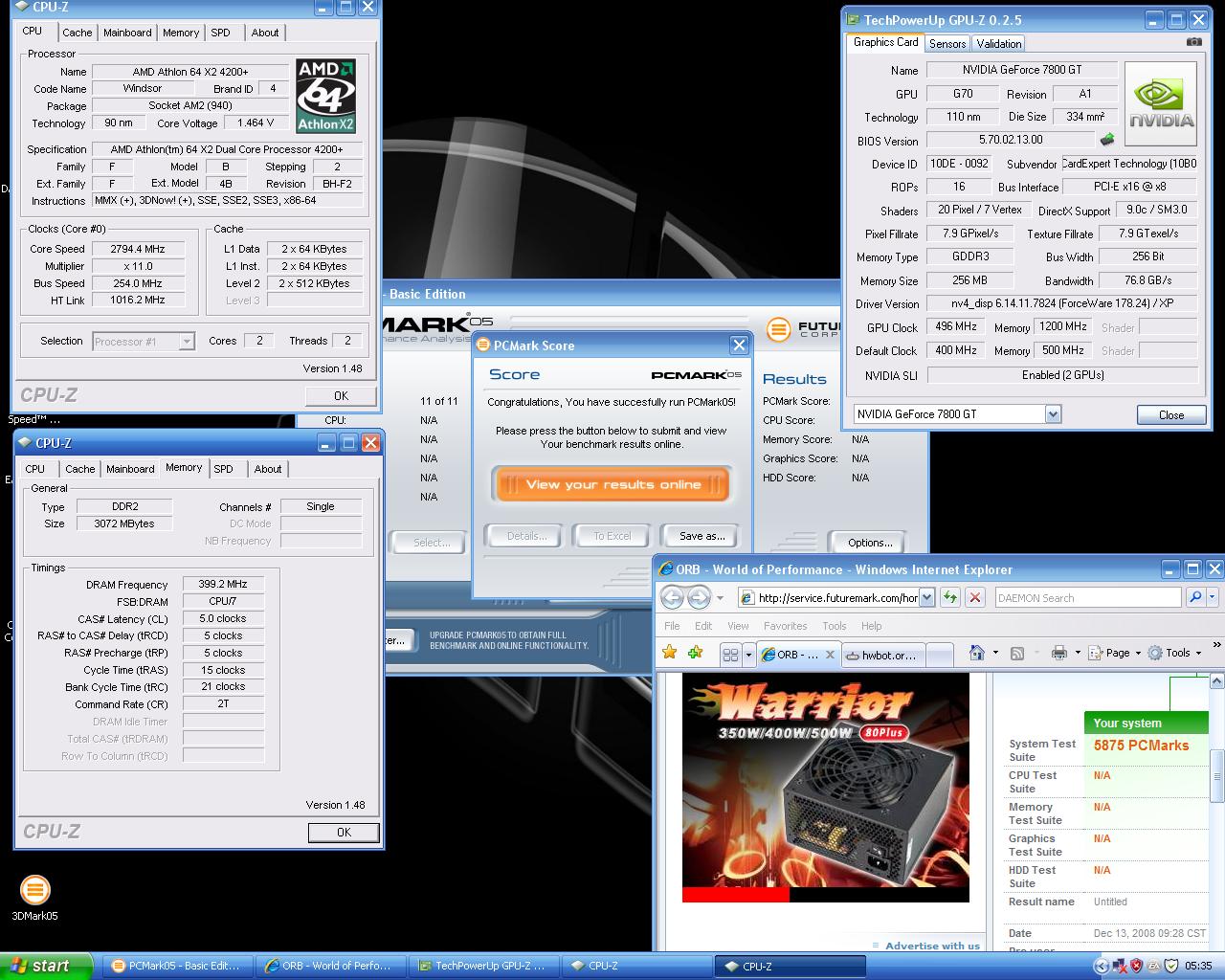The image size is (1225, 980).
Task: Click the Add to Favorites icon
Action: coord(696,653)
